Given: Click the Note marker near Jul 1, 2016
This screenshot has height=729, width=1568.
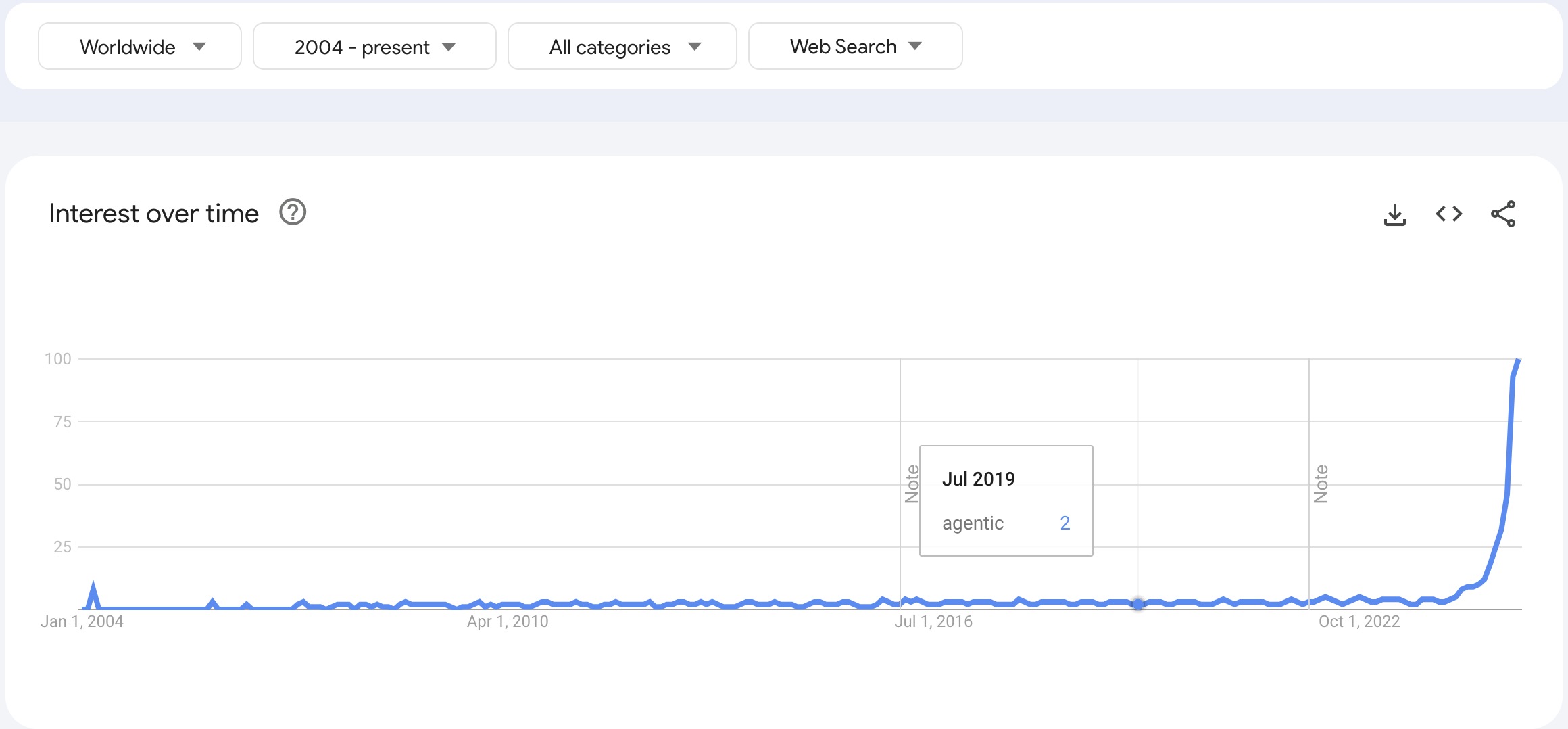Looking at the screenshot, I should pyautogui.click(x=912, y=484).
